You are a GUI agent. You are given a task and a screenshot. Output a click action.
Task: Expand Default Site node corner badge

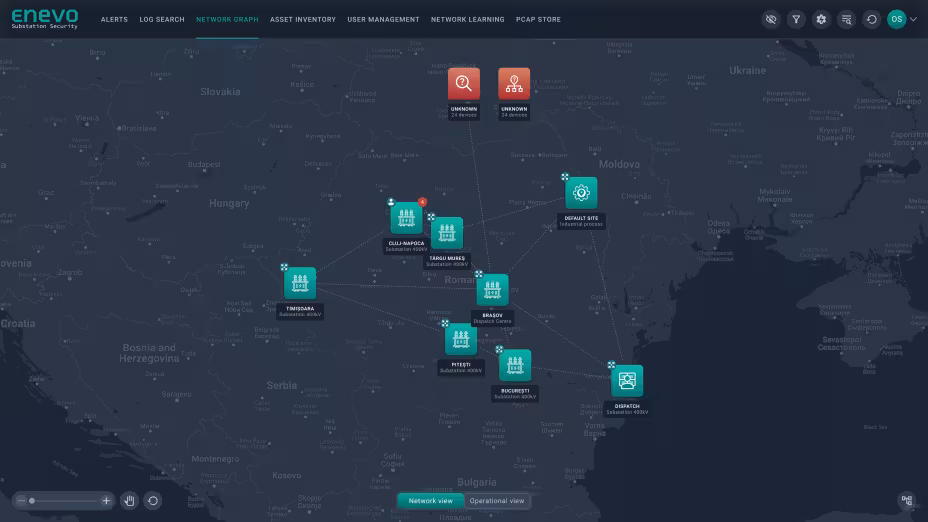click(x=565, y=176)
